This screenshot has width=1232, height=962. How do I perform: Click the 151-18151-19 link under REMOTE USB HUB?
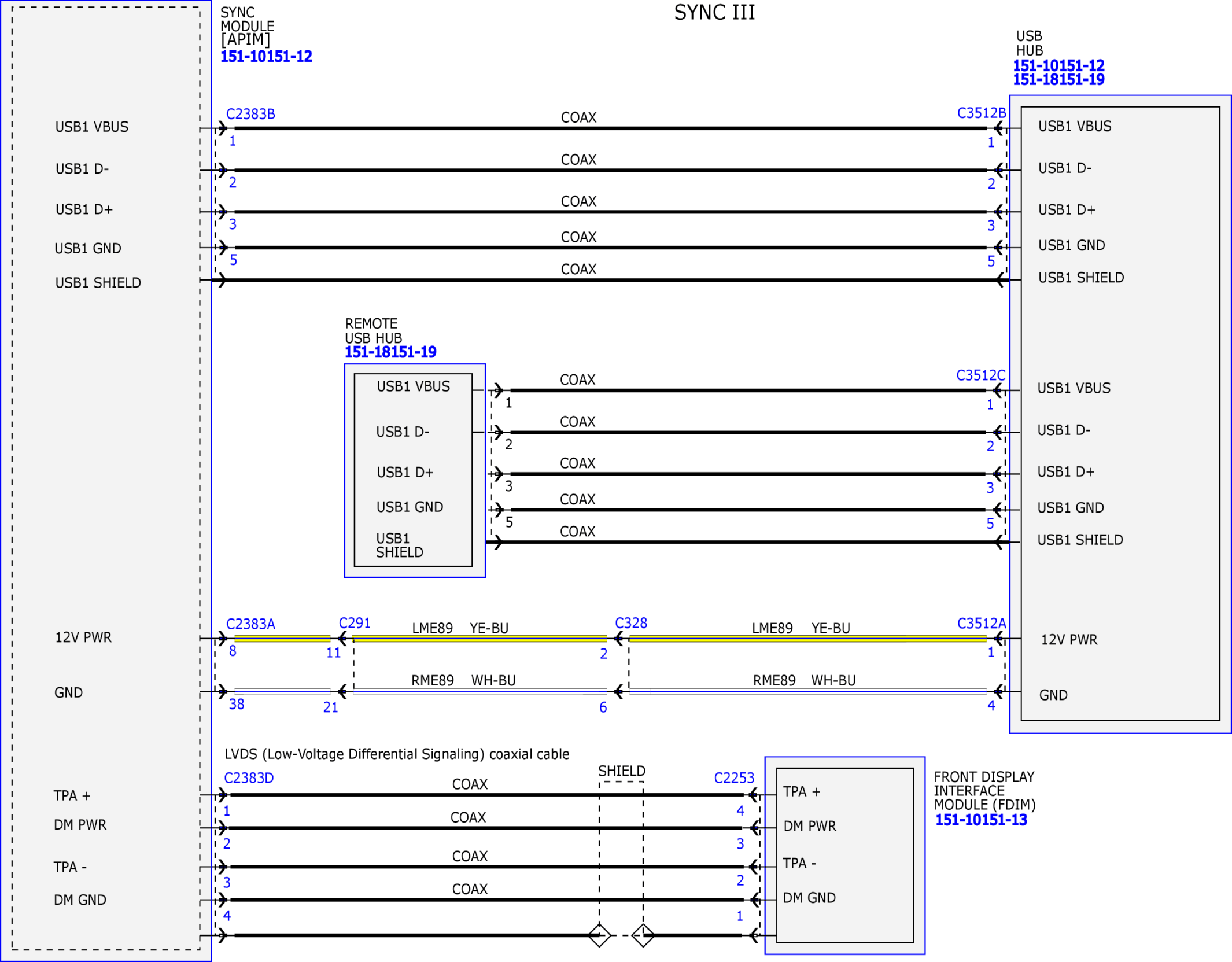pos(390,352)
